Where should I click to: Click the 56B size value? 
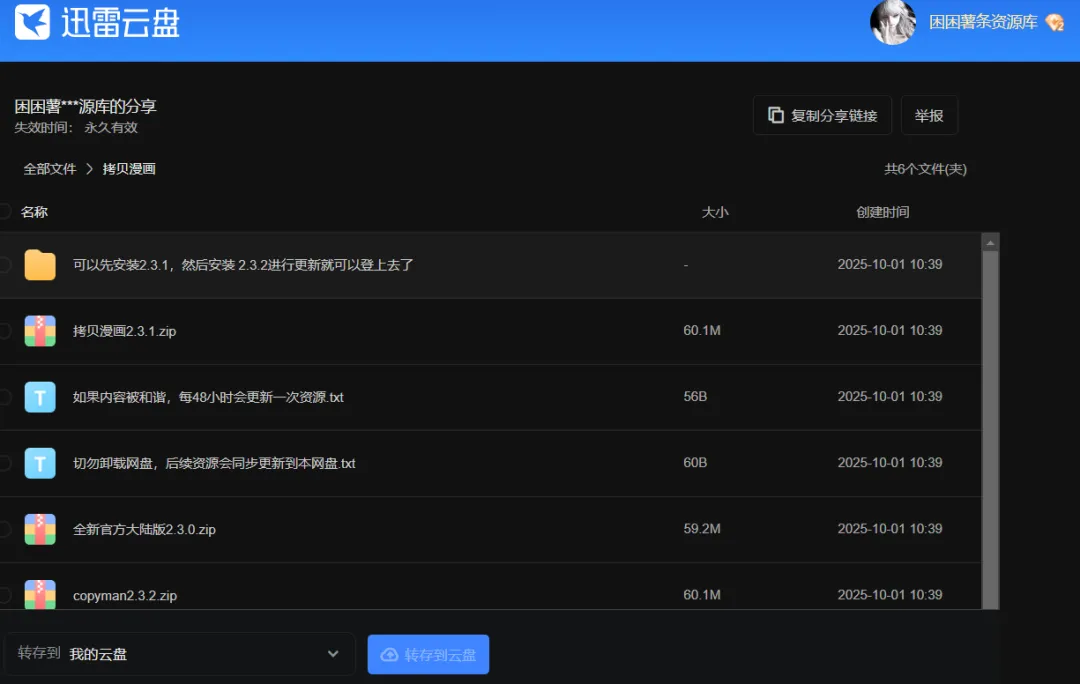tap(695, 396)
